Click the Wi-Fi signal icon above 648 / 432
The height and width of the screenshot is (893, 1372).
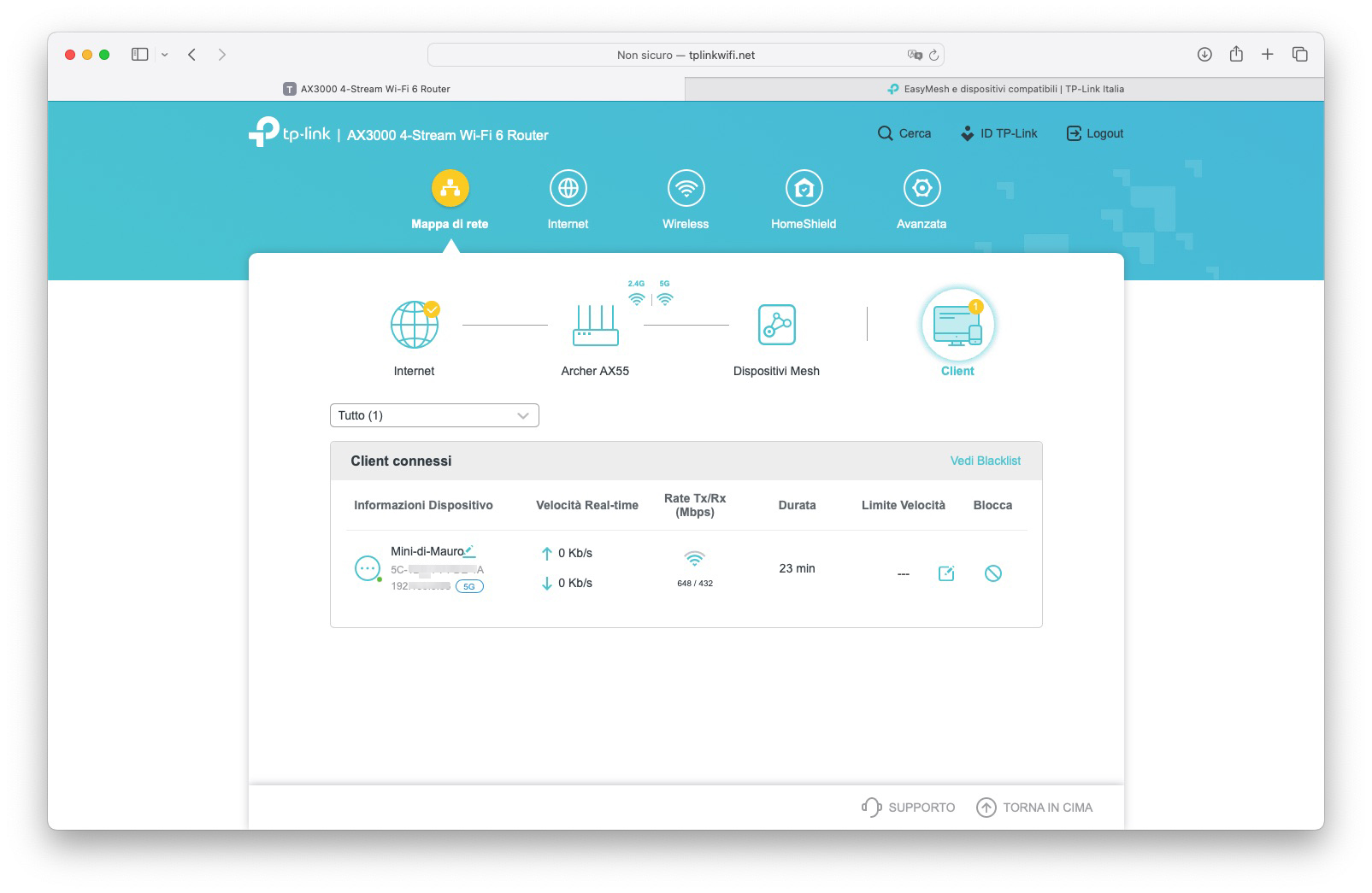coord(695,559)
